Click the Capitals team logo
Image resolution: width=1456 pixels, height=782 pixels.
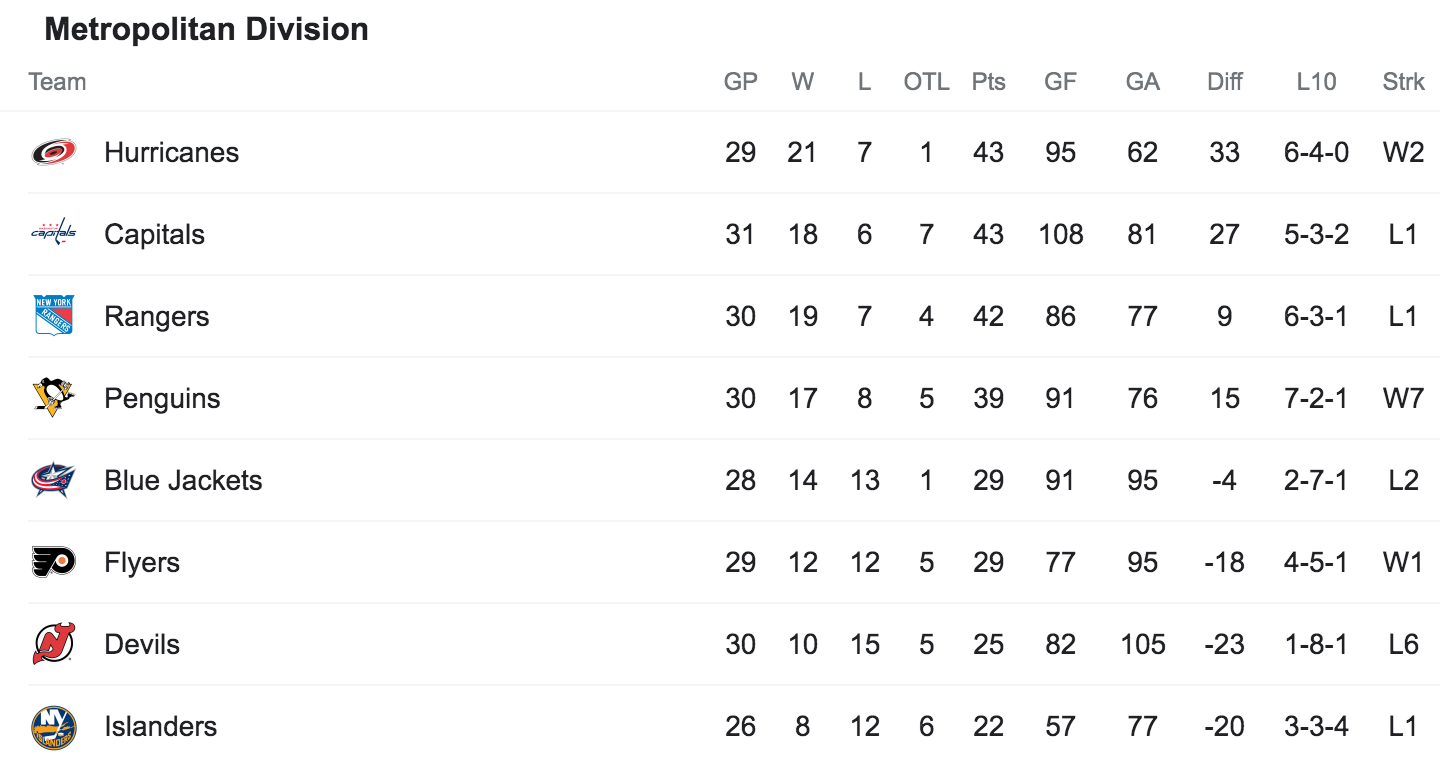click(x=53, y=234)
